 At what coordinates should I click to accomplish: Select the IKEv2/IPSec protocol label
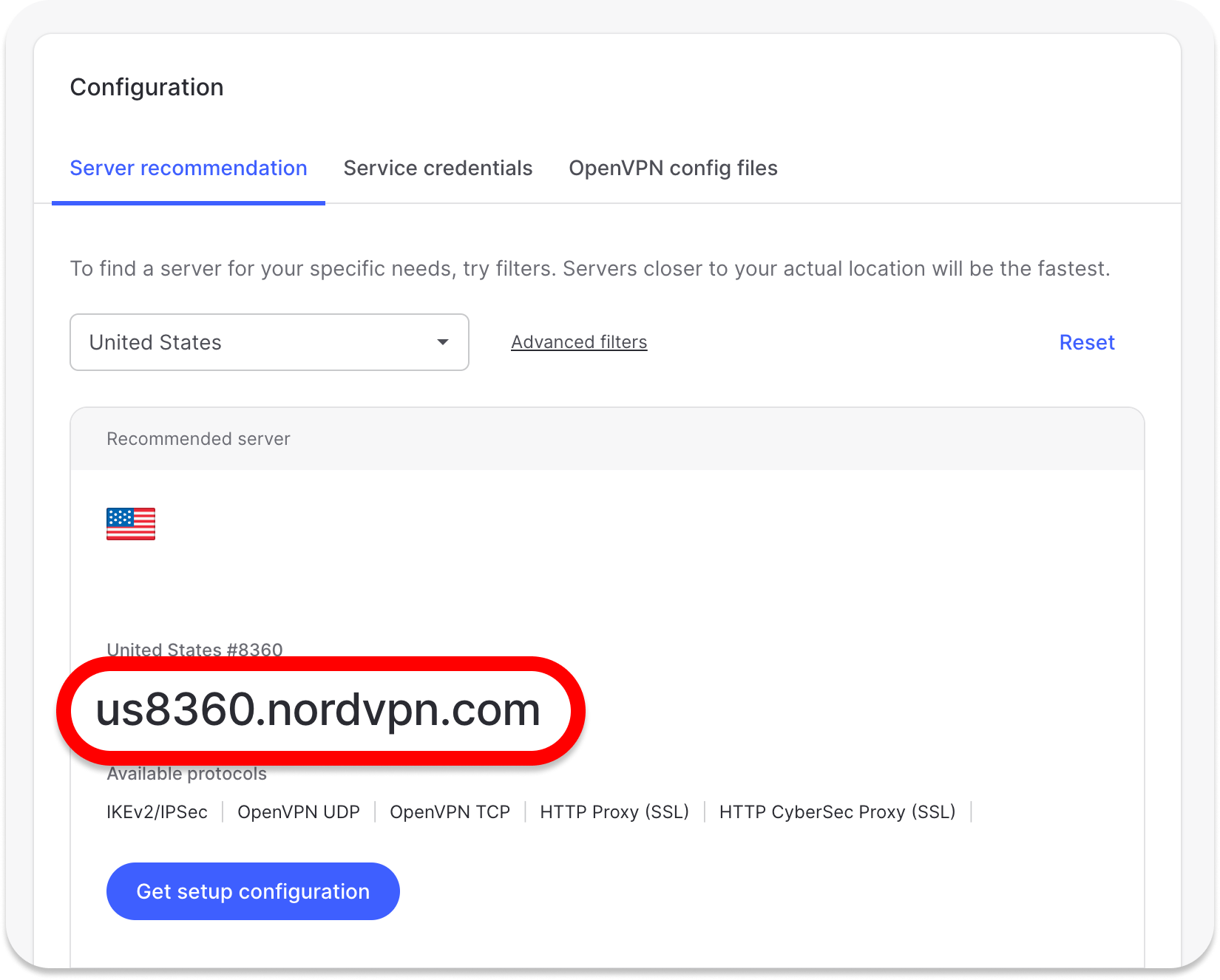pyautogui.click(x=157, y=812)
